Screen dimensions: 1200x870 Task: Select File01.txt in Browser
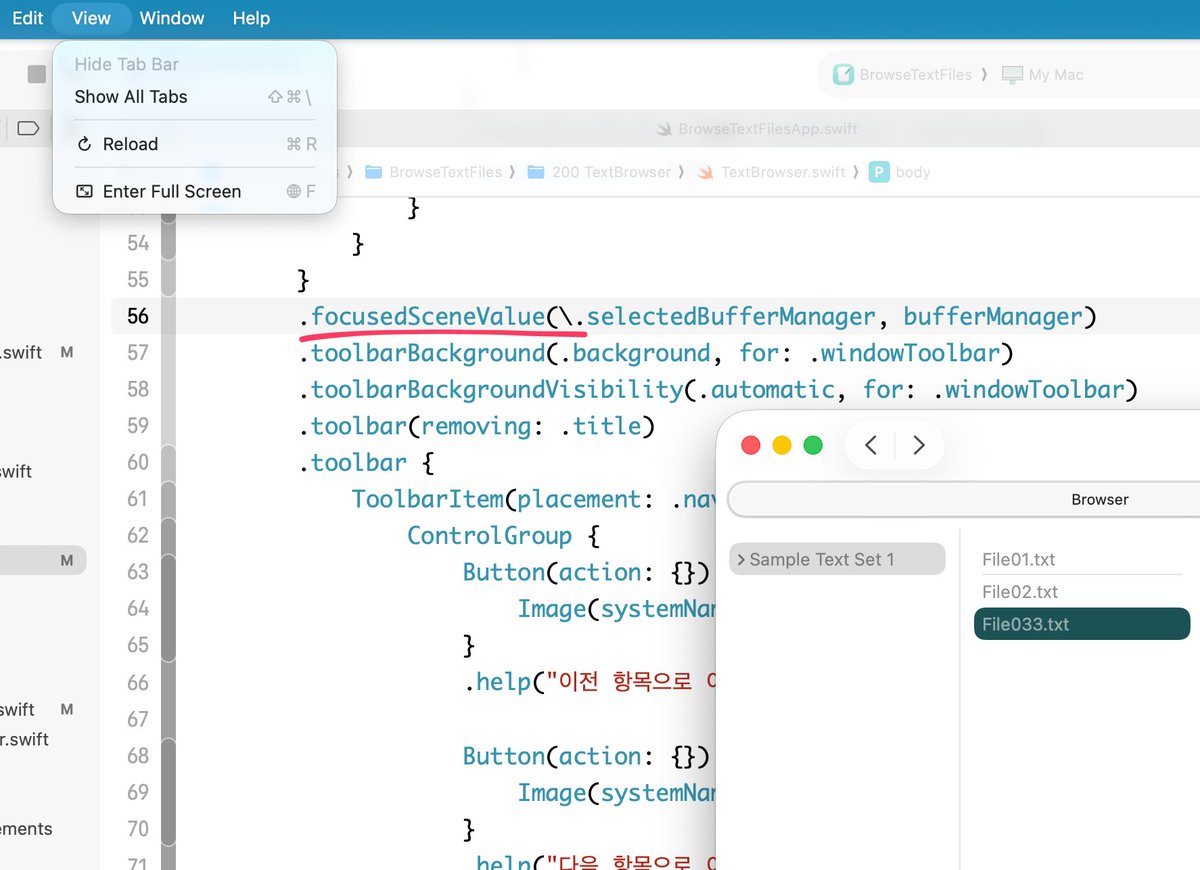pyautogui.click(x=1082, y=560)
